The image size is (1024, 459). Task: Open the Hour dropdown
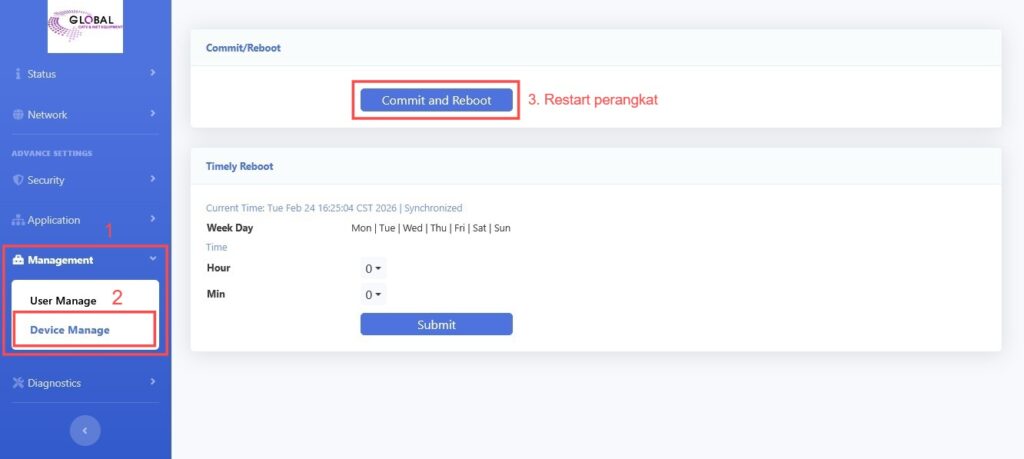coord(374,269)
